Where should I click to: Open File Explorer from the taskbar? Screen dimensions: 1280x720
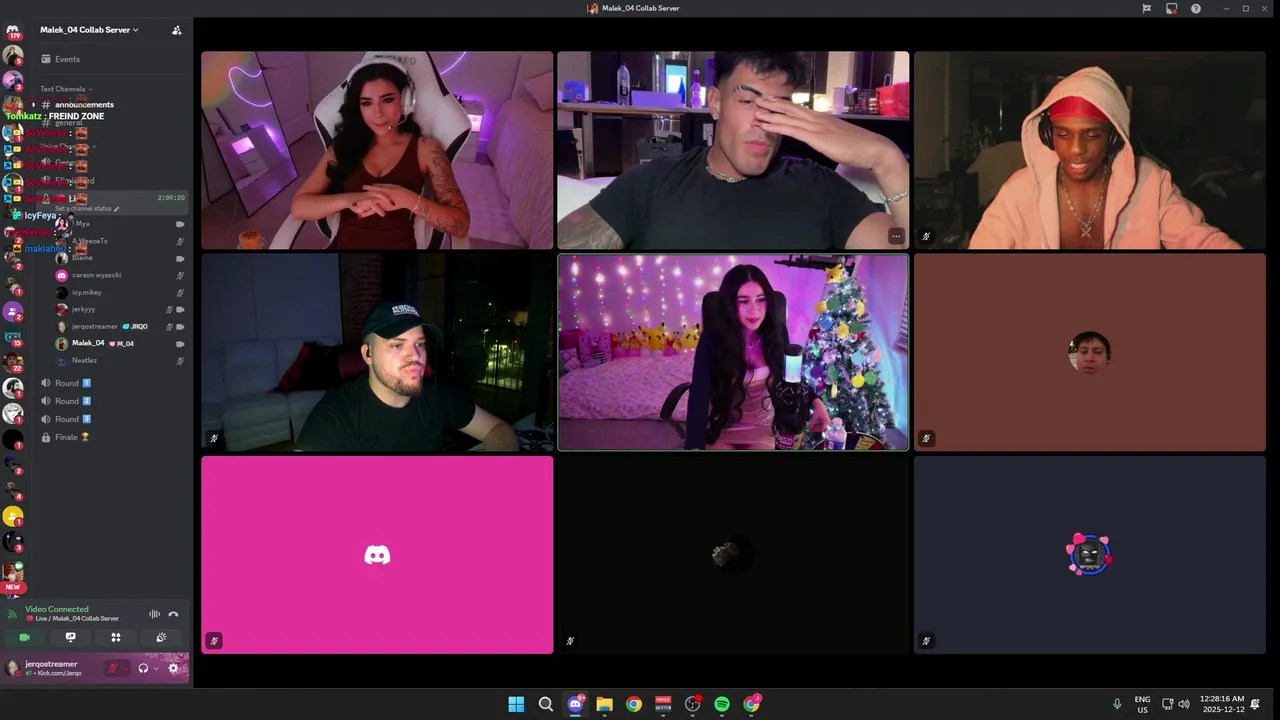(604, 704)
